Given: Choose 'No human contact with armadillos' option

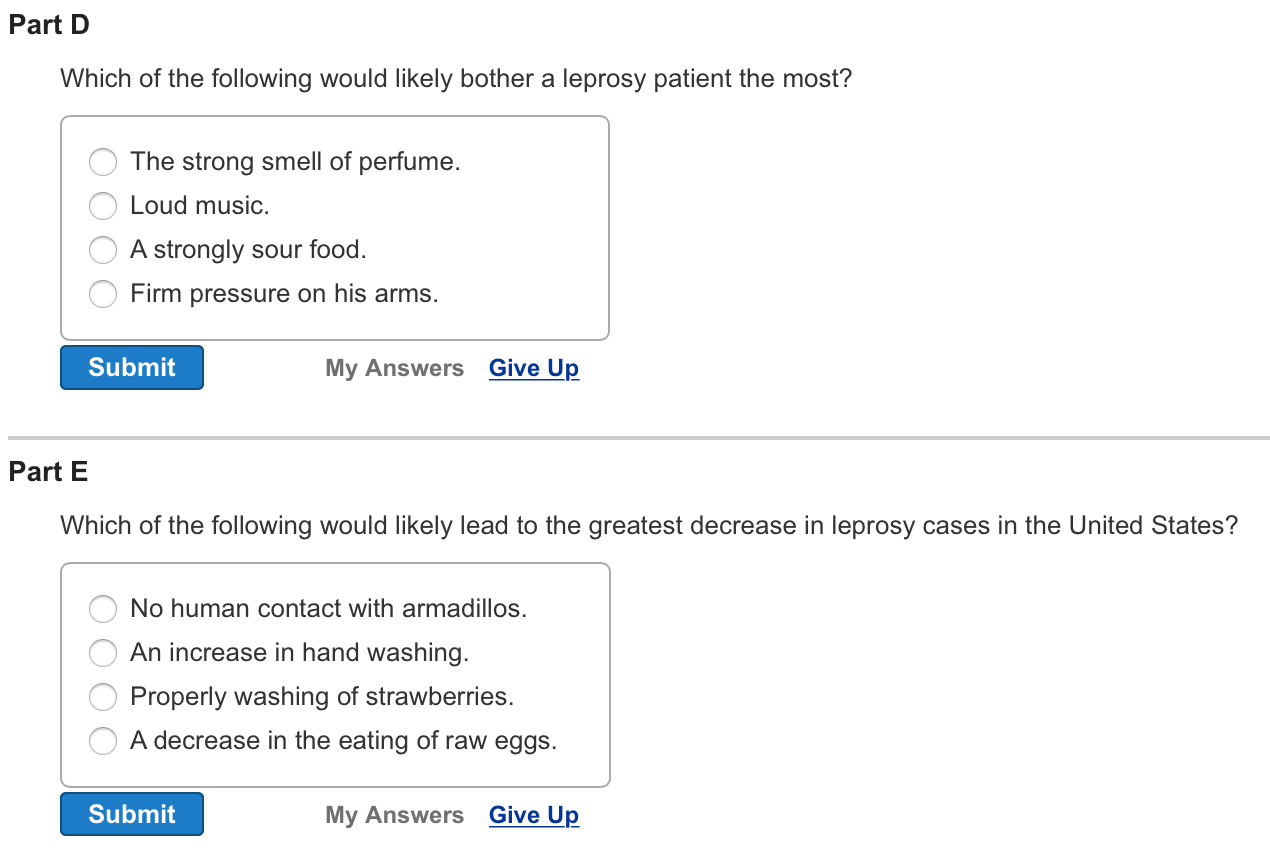Looking at the screenshot, I should (103, 609).
